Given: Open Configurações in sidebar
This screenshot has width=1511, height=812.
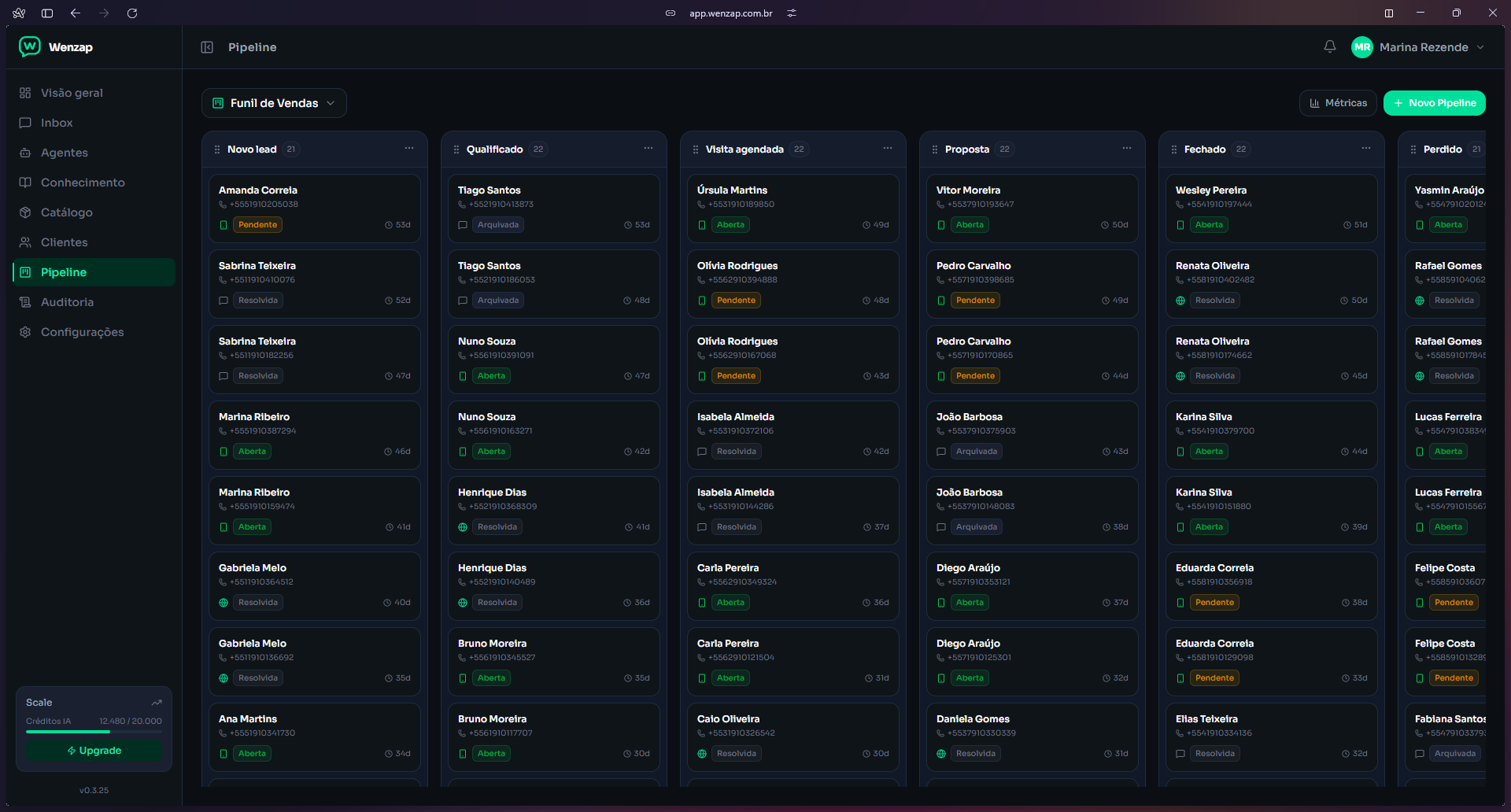Looking at the screenshot, I should click(94, 332).
